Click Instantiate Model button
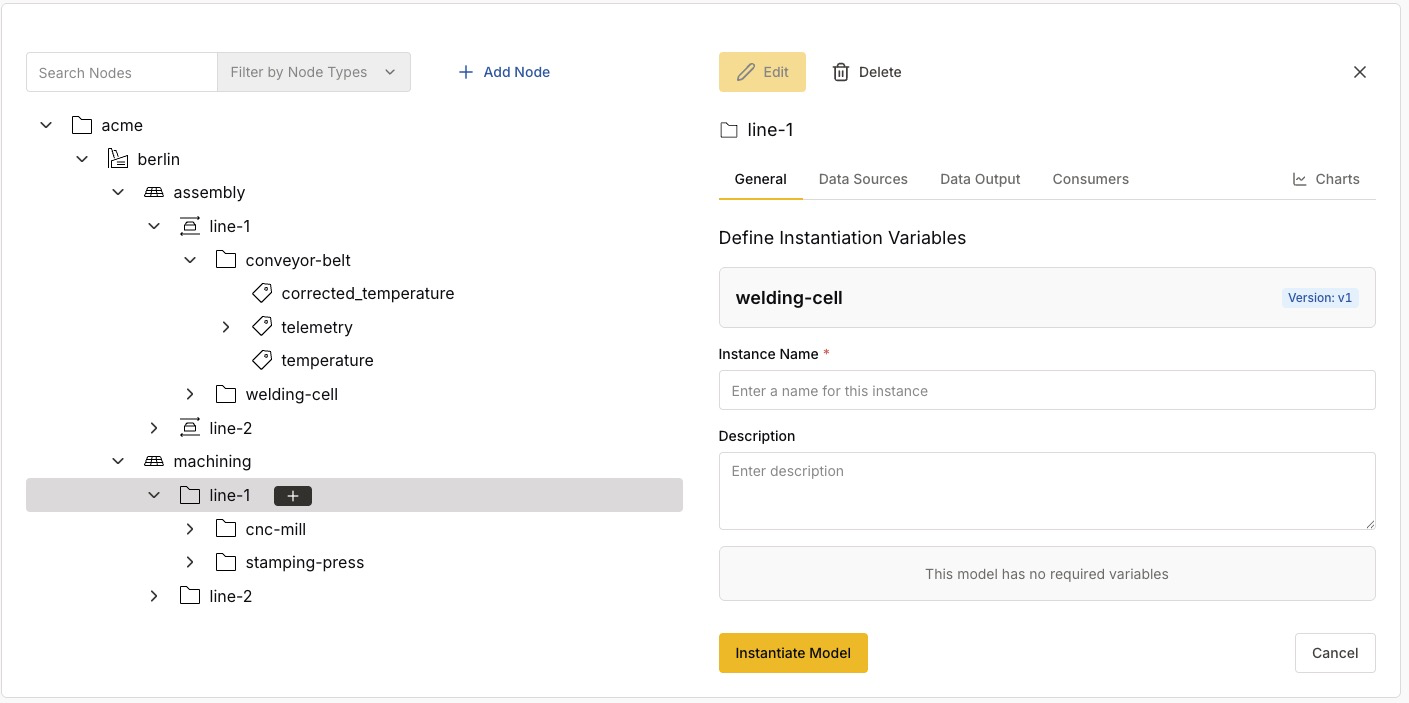 [793, 653]
